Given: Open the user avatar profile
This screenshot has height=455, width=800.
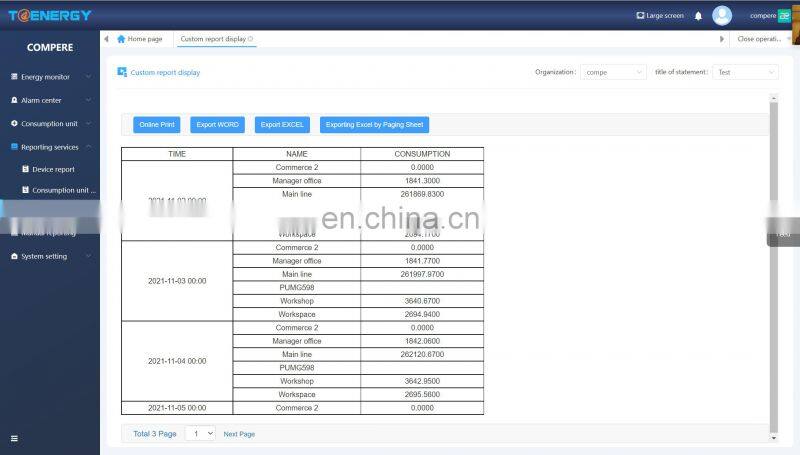Looking at the screenshot, I should click(722, 15).
